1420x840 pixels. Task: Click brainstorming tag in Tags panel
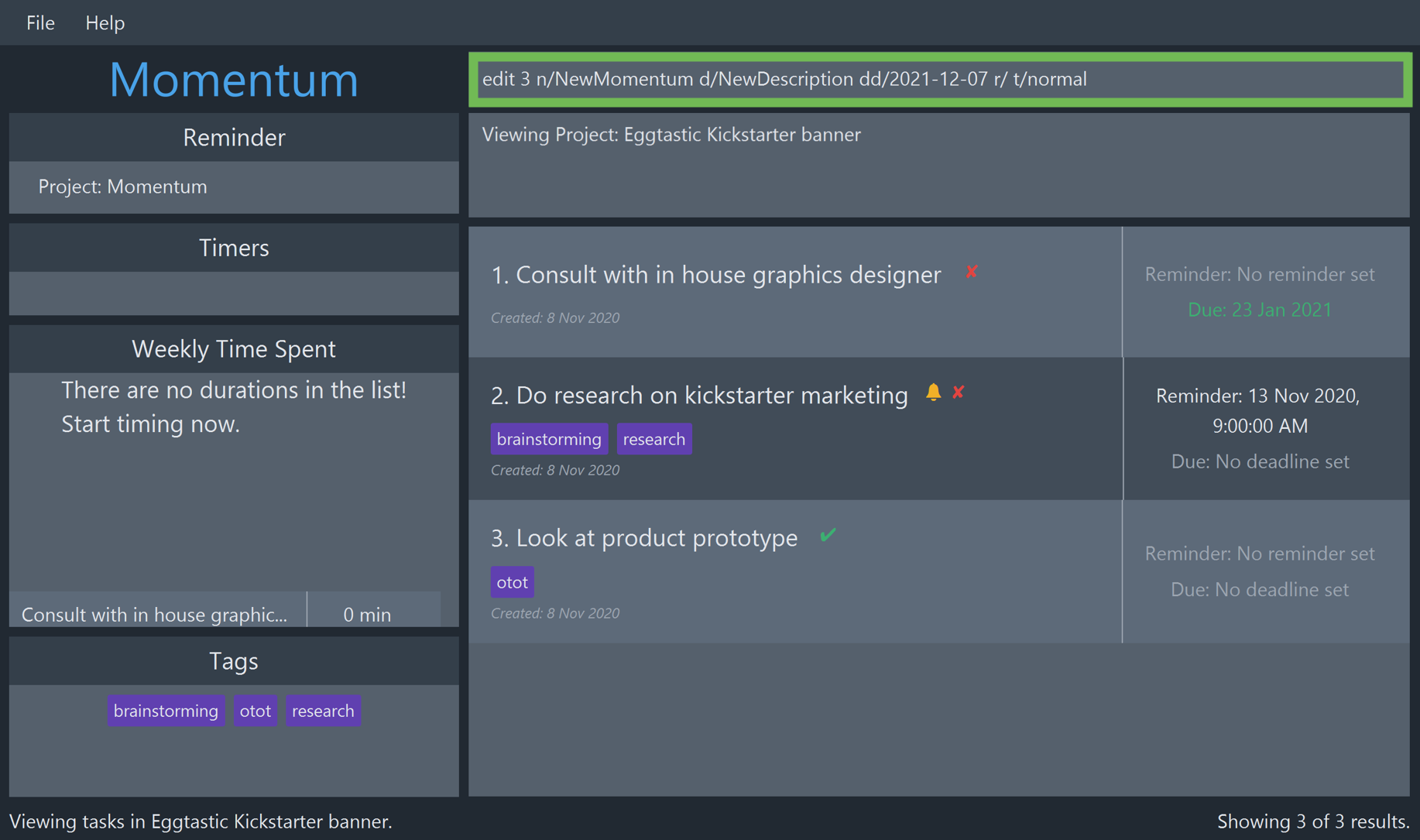[166, 711]
